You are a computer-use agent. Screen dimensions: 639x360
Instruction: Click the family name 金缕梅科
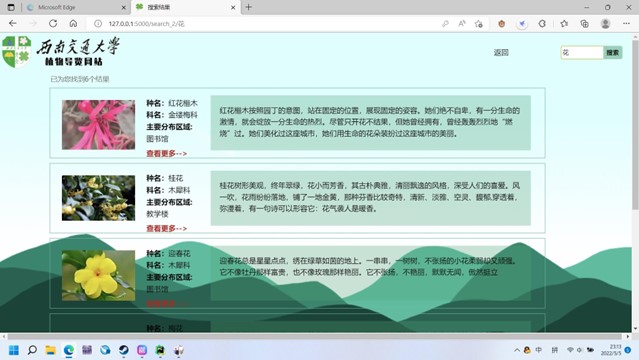click(183, 115)
